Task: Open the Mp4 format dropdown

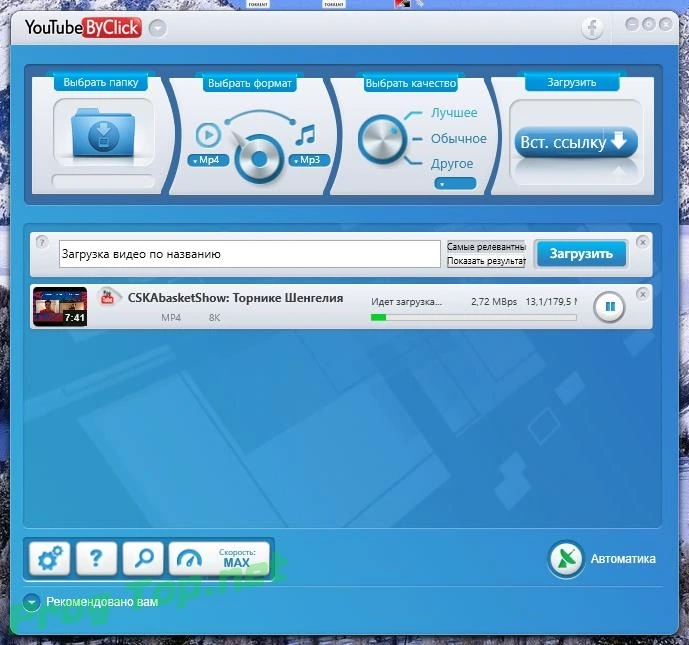Action: click(208, 160)
